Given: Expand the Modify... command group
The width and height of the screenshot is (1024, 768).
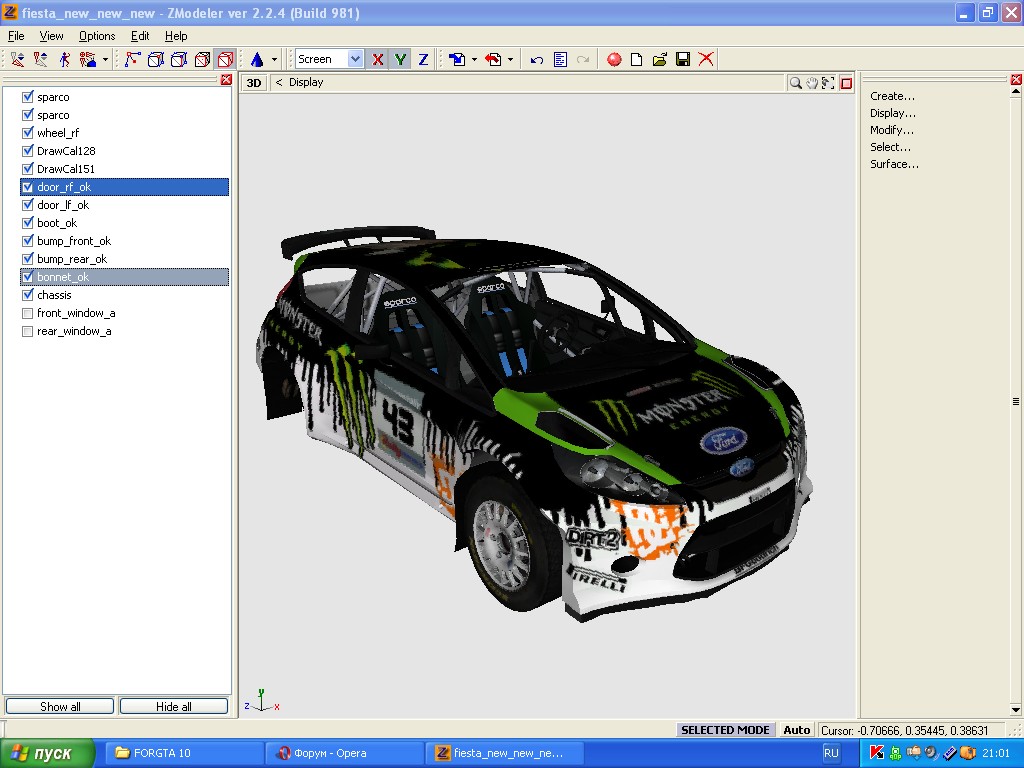Looking at the screenshot, I should (x=891, y=130).
